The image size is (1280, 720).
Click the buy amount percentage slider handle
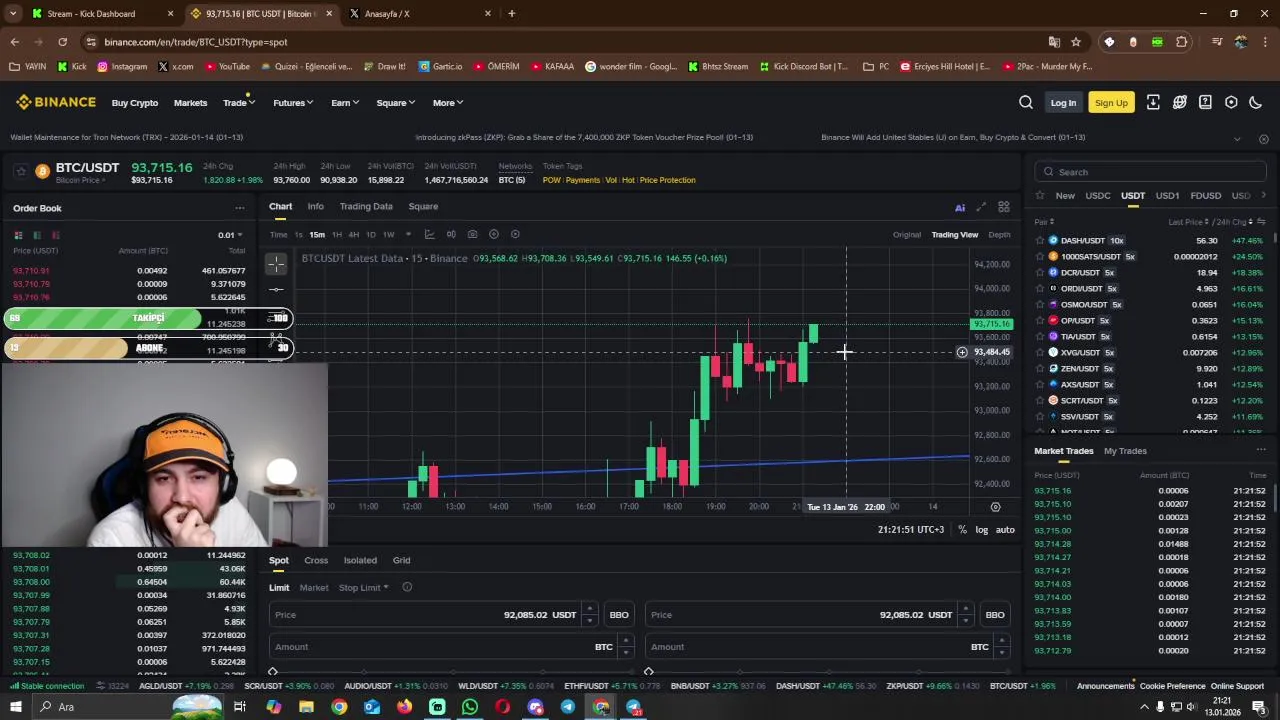(273, 672)
